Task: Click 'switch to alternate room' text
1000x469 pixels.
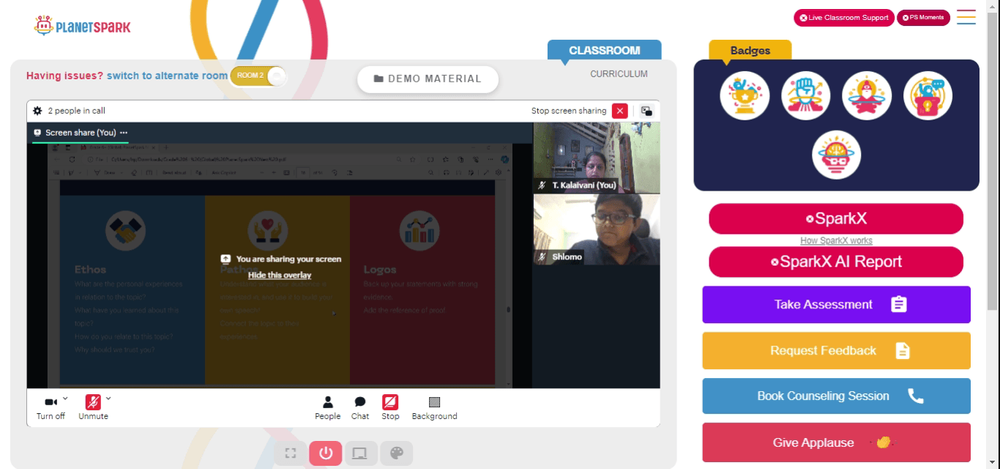Action: click(x=167, y=75)
